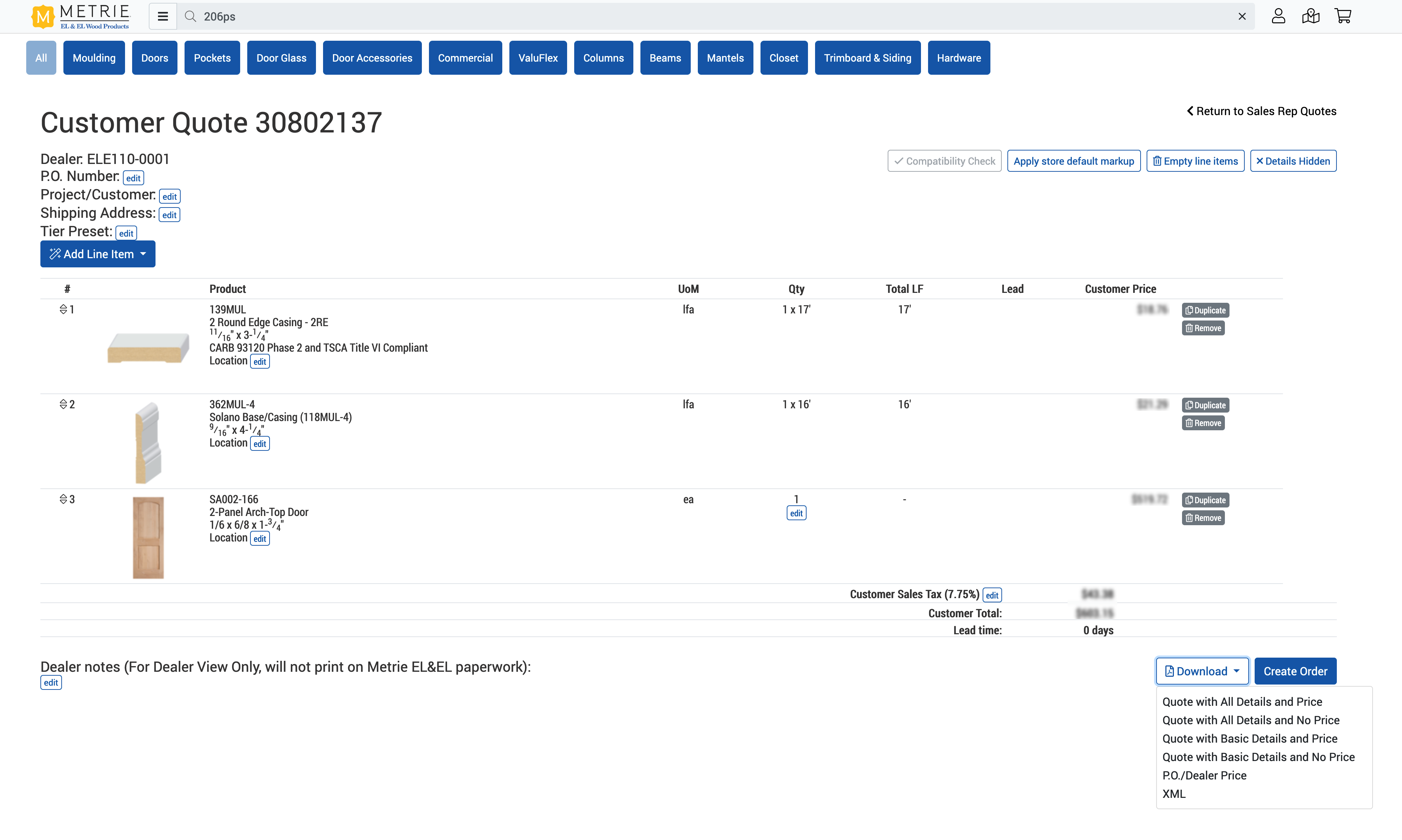Open the Moulding category tab
Screen dimensions: 1402x840
point(94,58)
